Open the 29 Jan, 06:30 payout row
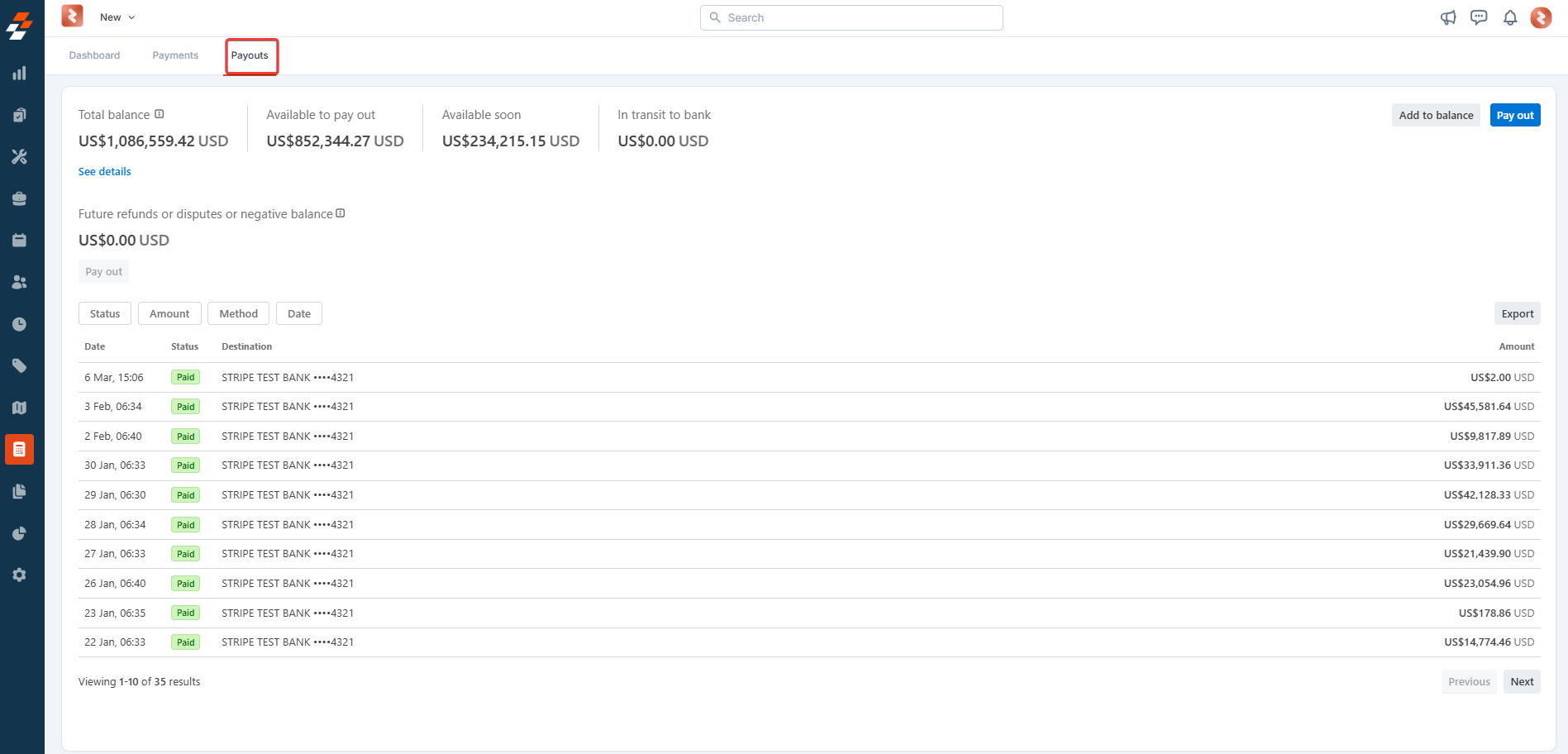1568x754 pixels. [809, 495]
